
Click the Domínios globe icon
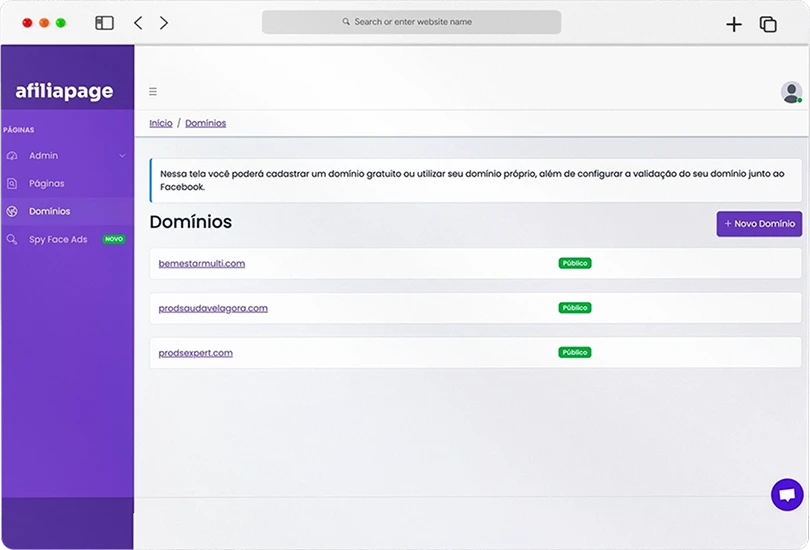point(12,212)
